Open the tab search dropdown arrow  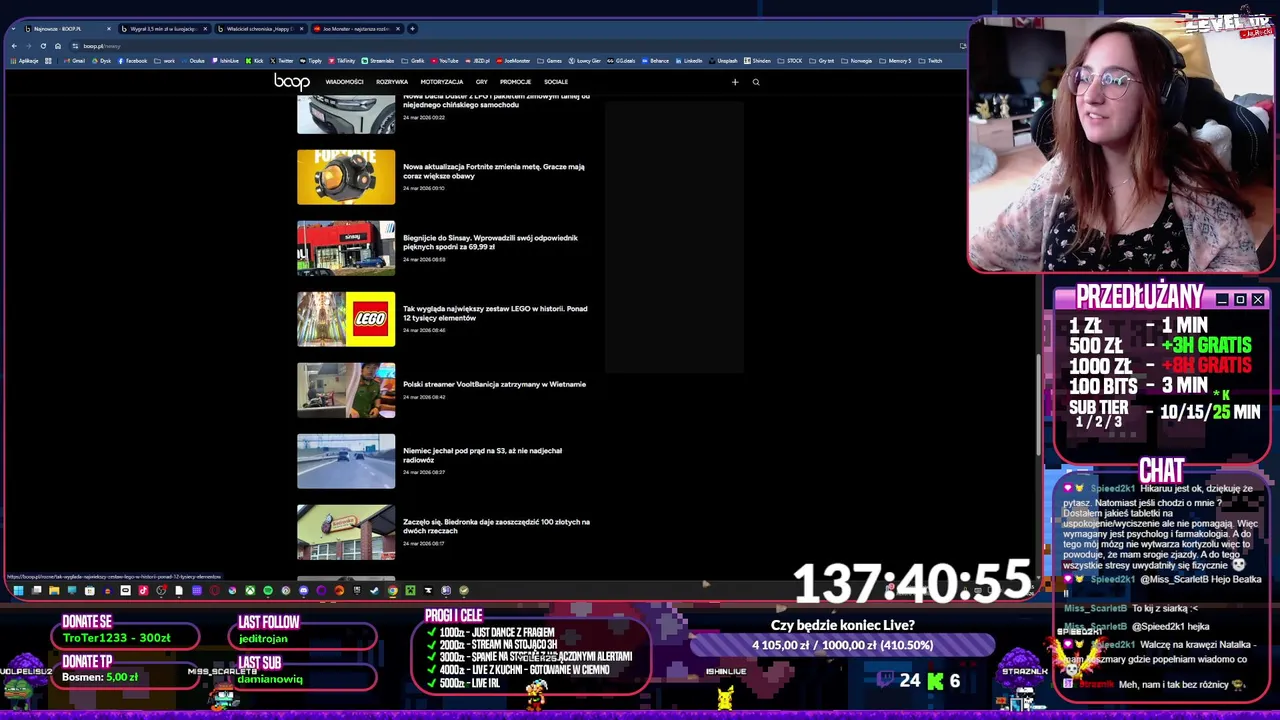(x=13, y=28)
